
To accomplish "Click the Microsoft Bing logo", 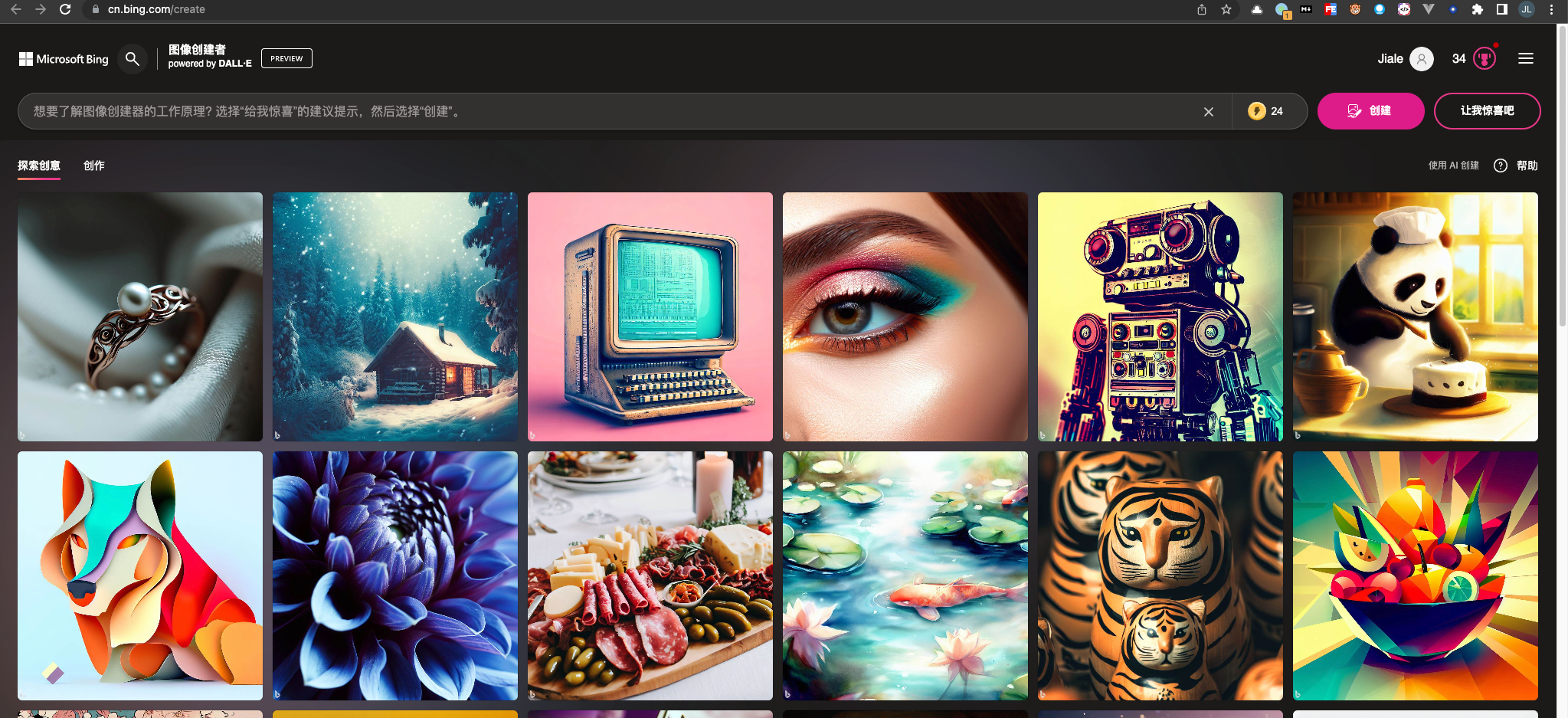I will (64, 59).
